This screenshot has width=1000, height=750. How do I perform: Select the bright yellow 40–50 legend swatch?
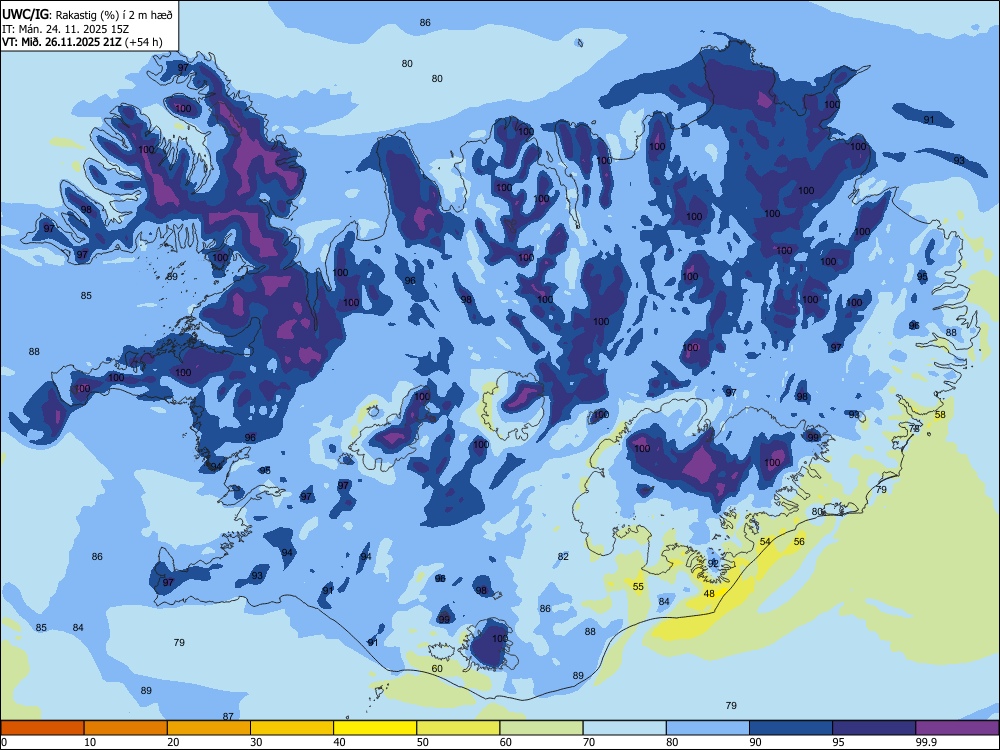(x=375, y=728)
